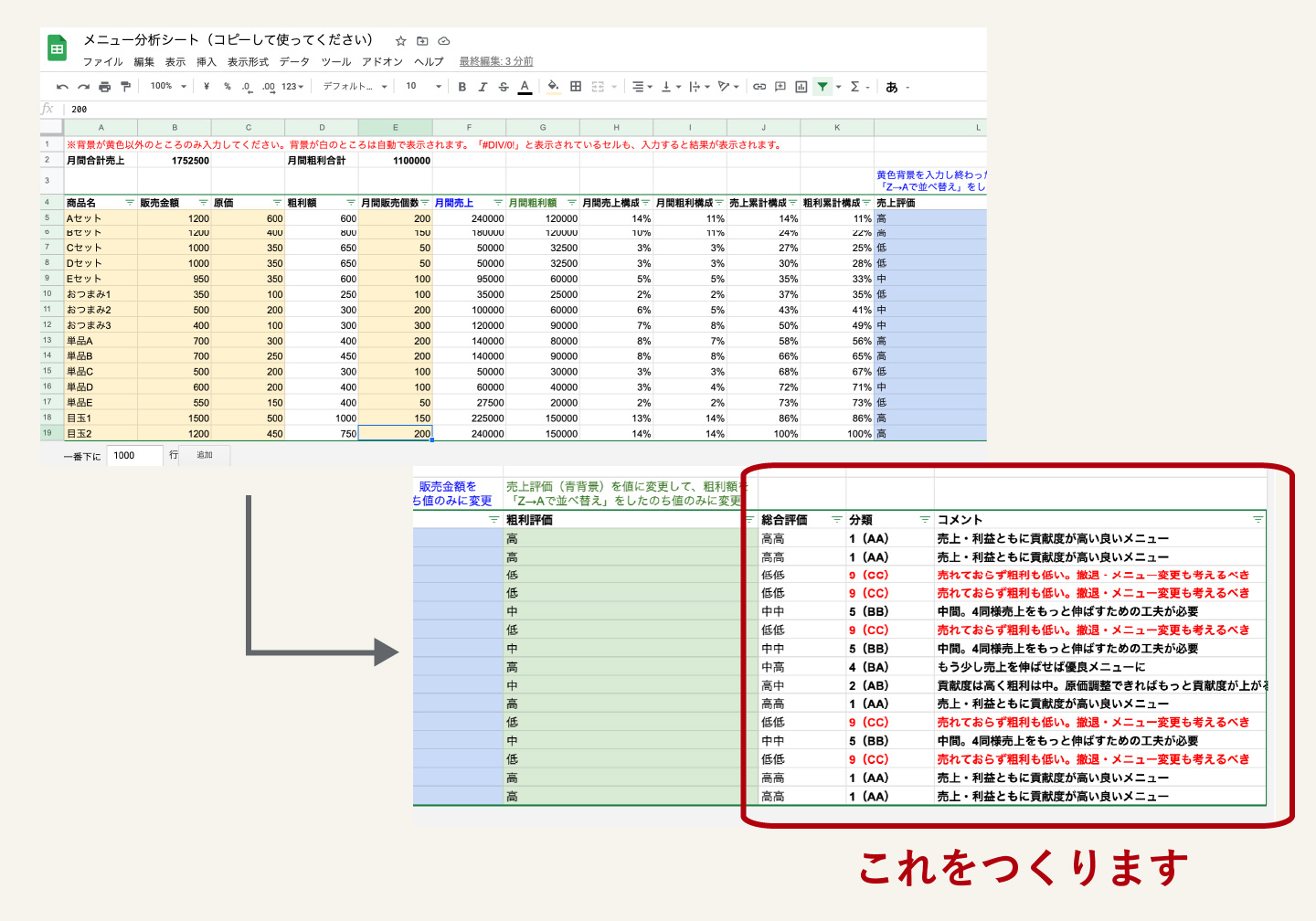
Task: Click the row count input field
Action: [135, 455]
